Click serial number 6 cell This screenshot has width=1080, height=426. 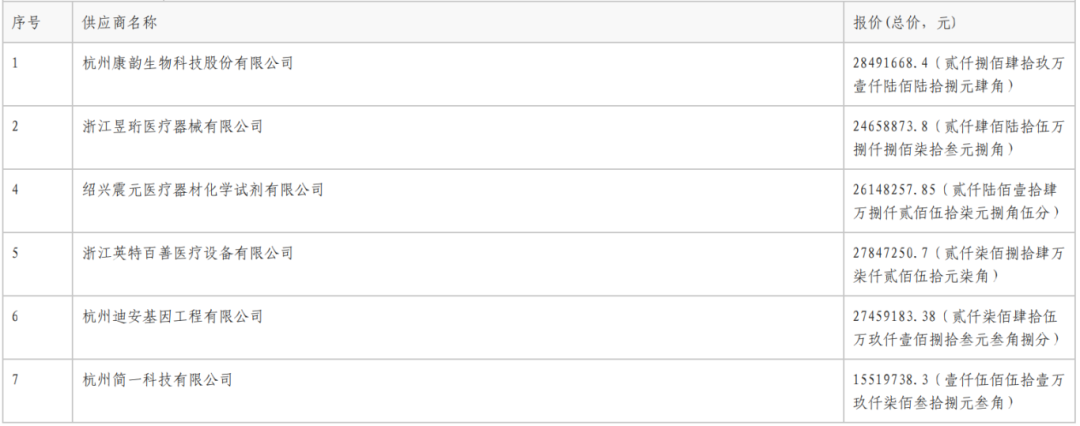click(x=15, y=317)
